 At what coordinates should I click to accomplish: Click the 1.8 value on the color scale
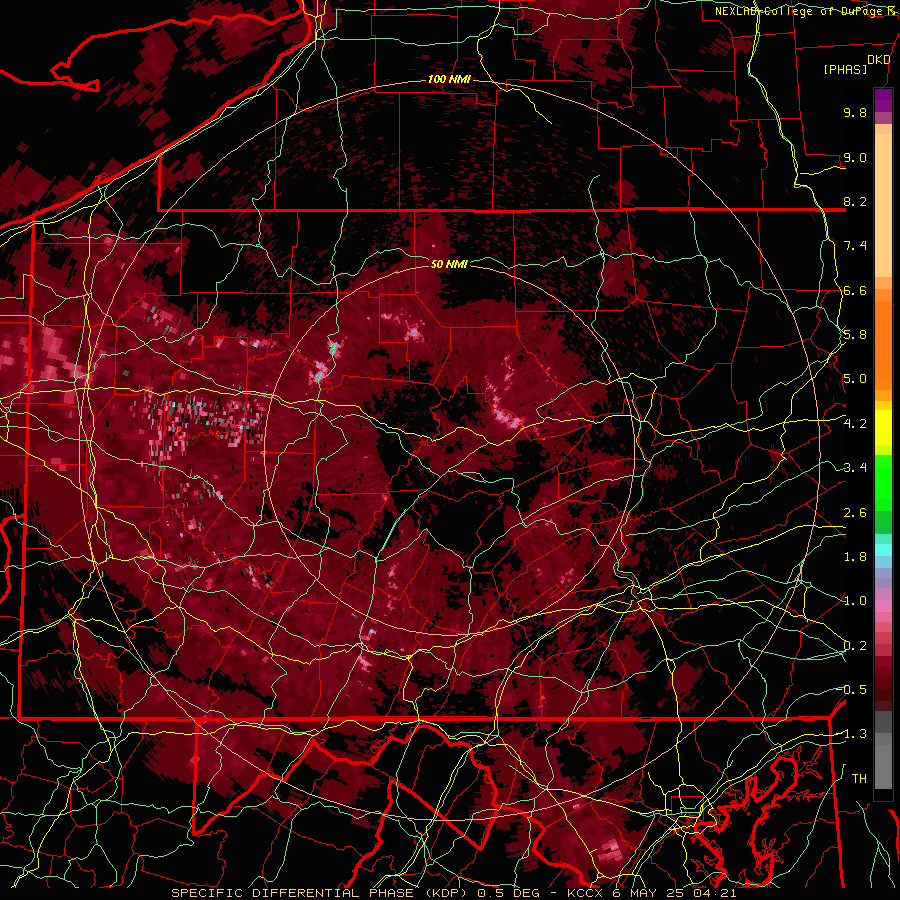pyautogui.click(x=855, y=557)
